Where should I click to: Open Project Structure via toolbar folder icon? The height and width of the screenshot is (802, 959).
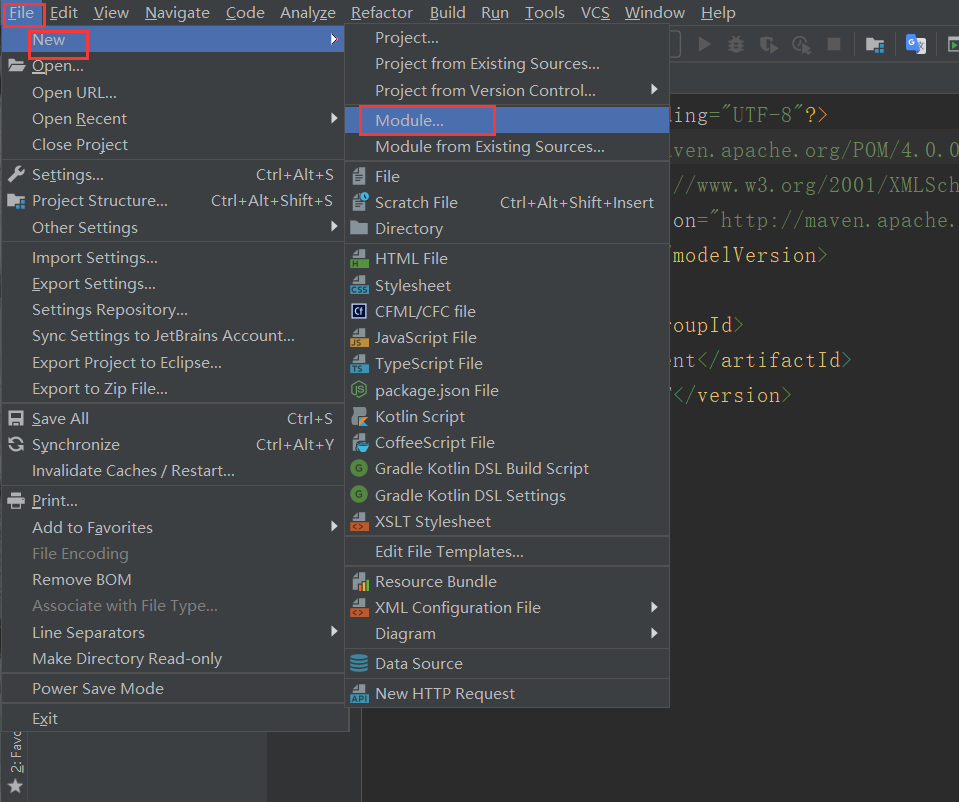point(875,45)
